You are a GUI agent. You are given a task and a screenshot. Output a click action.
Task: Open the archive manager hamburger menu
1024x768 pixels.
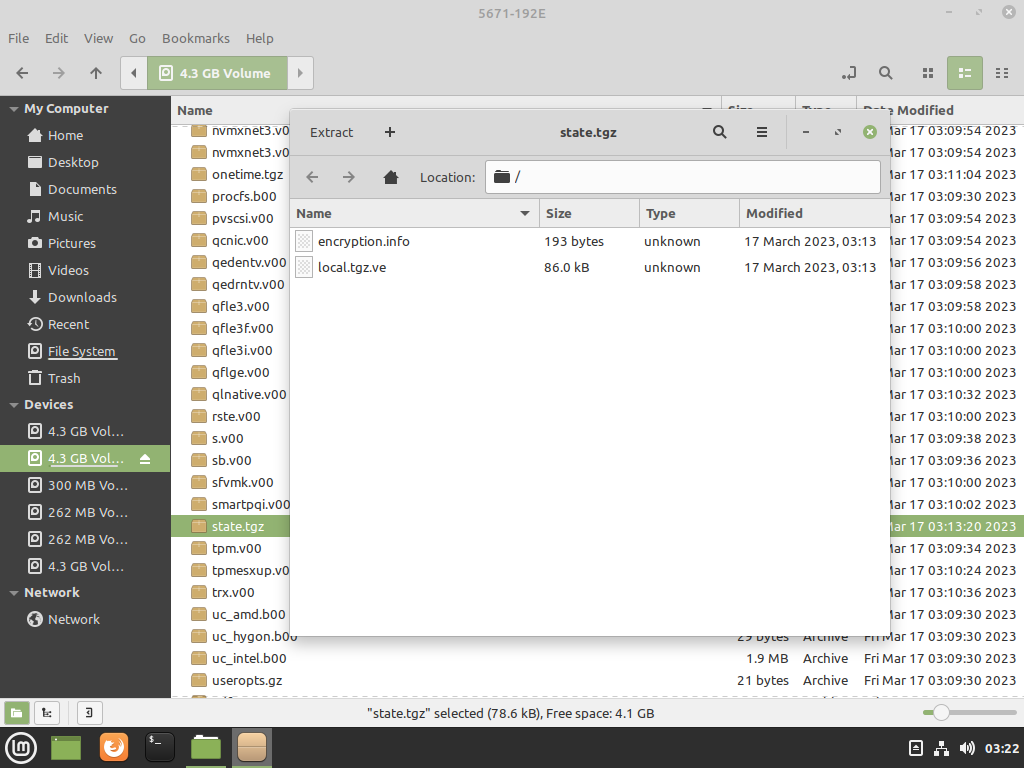(x=762, y=132)
